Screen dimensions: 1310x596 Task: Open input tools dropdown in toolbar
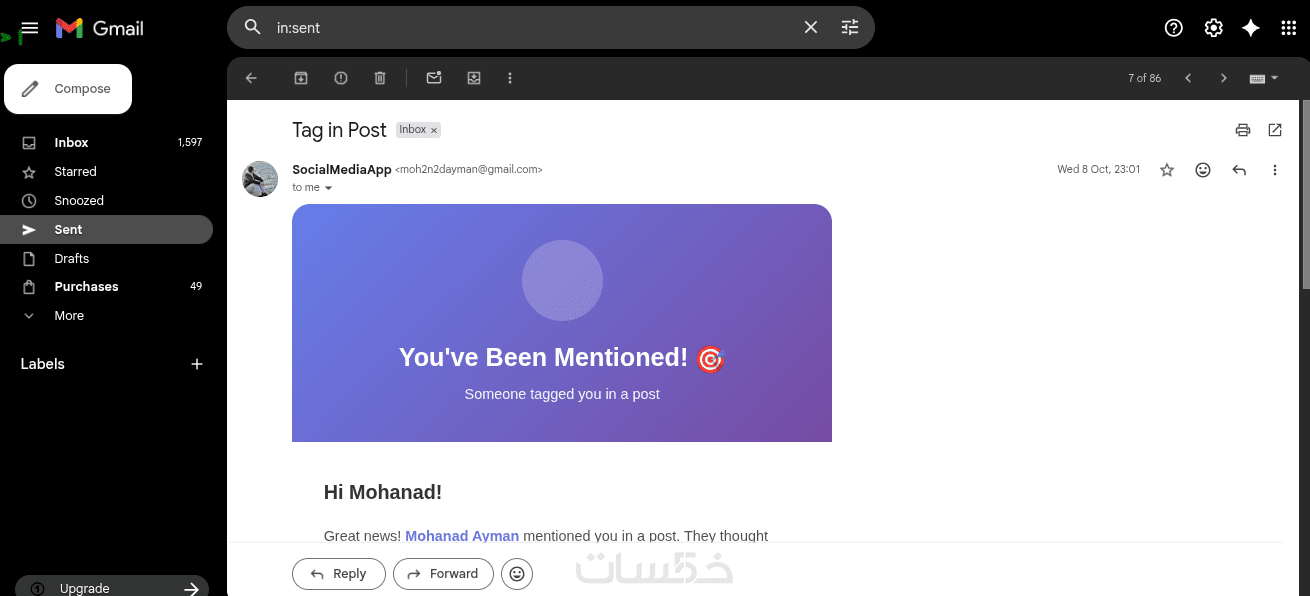coord(1264,78)
